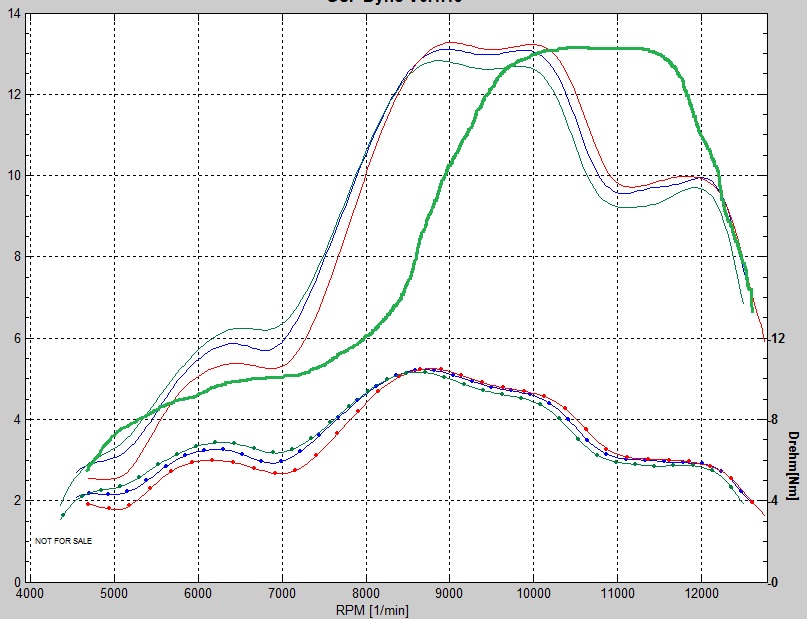Select the 10 label on left axis
This screenshot has height=619, width=807.
click(14, 176)
